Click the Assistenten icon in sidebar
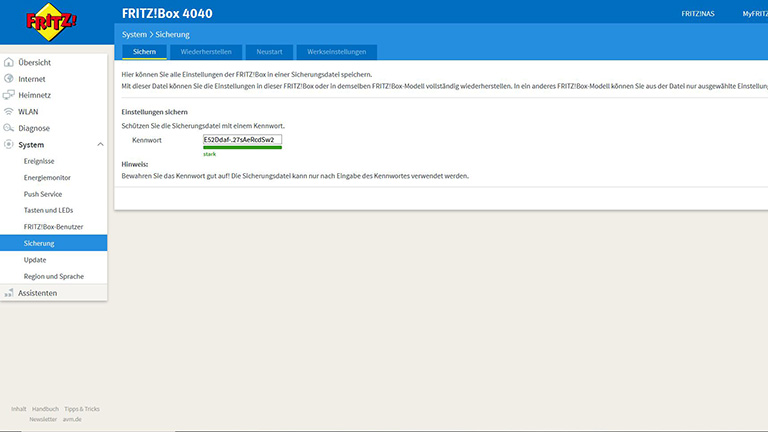 9,293
